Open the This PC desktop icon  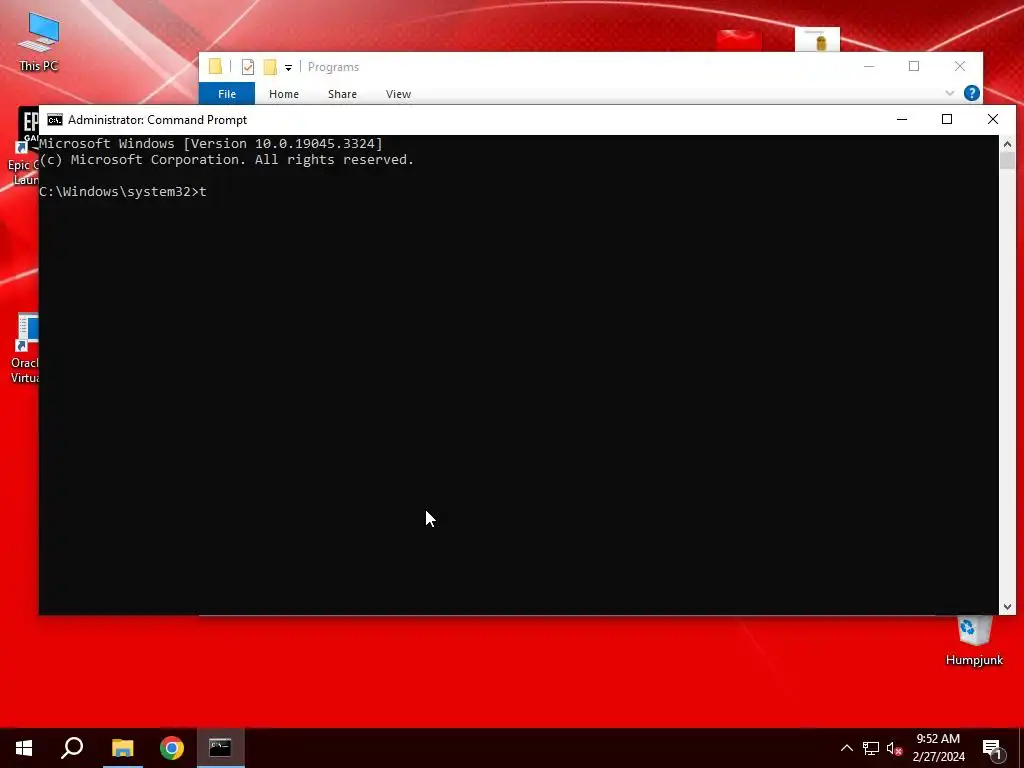[x=39, y=42]
